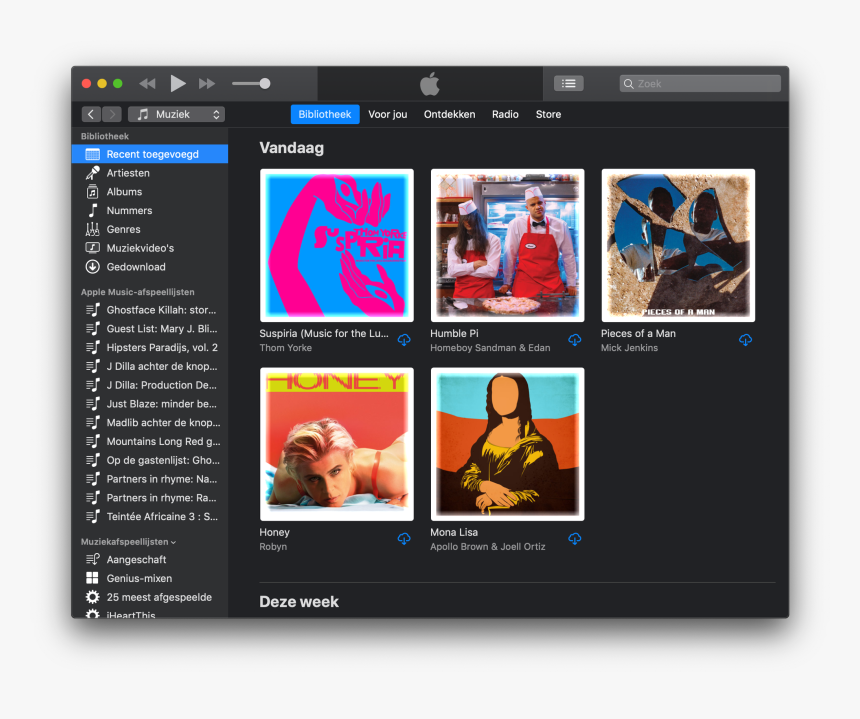Viewport: 860px width, 719px height.
Task: Click the Zoek search field
Action: (700, 83)
